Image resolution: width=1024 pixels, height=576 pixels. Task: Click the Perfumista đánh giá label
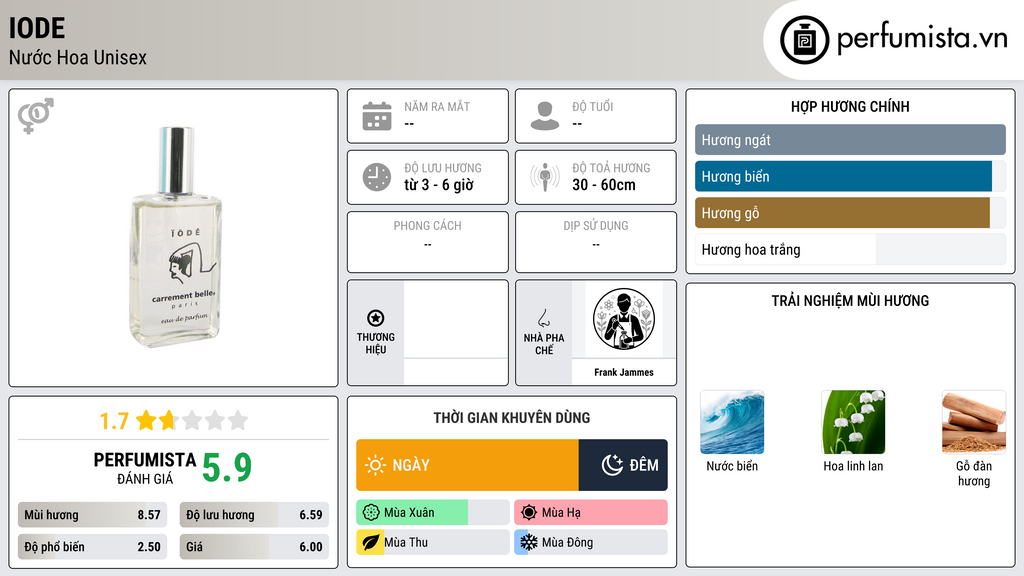(x=145, y=468)
